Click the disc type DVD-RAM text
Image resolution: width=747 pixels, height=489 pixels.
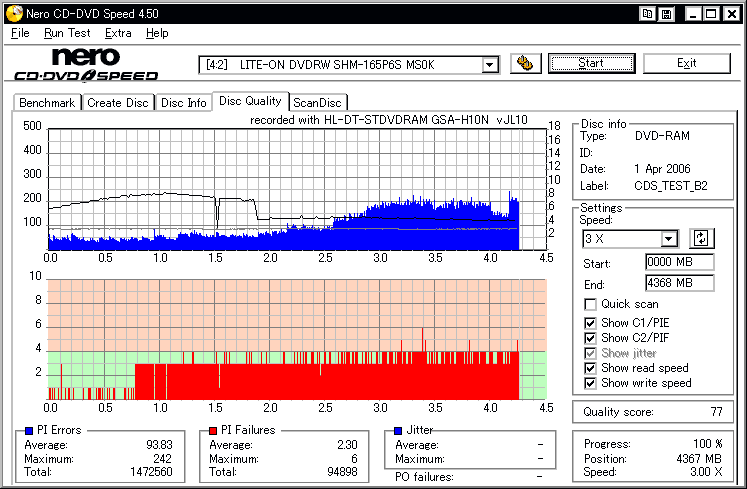662,136
